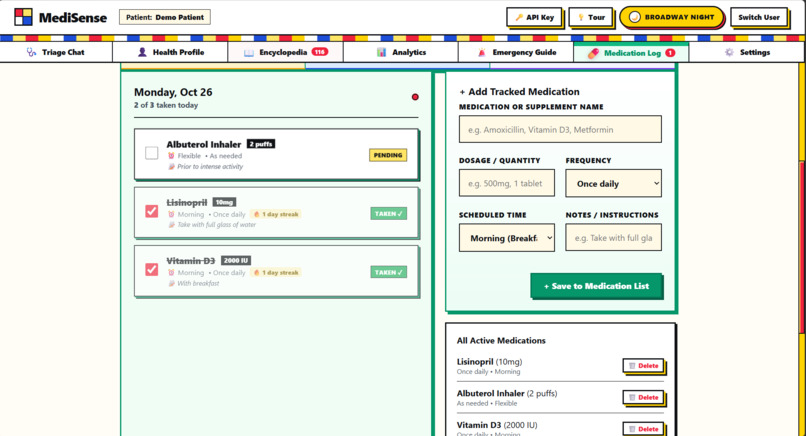Click the lightbulb icon on Tour button

[581, 17]
